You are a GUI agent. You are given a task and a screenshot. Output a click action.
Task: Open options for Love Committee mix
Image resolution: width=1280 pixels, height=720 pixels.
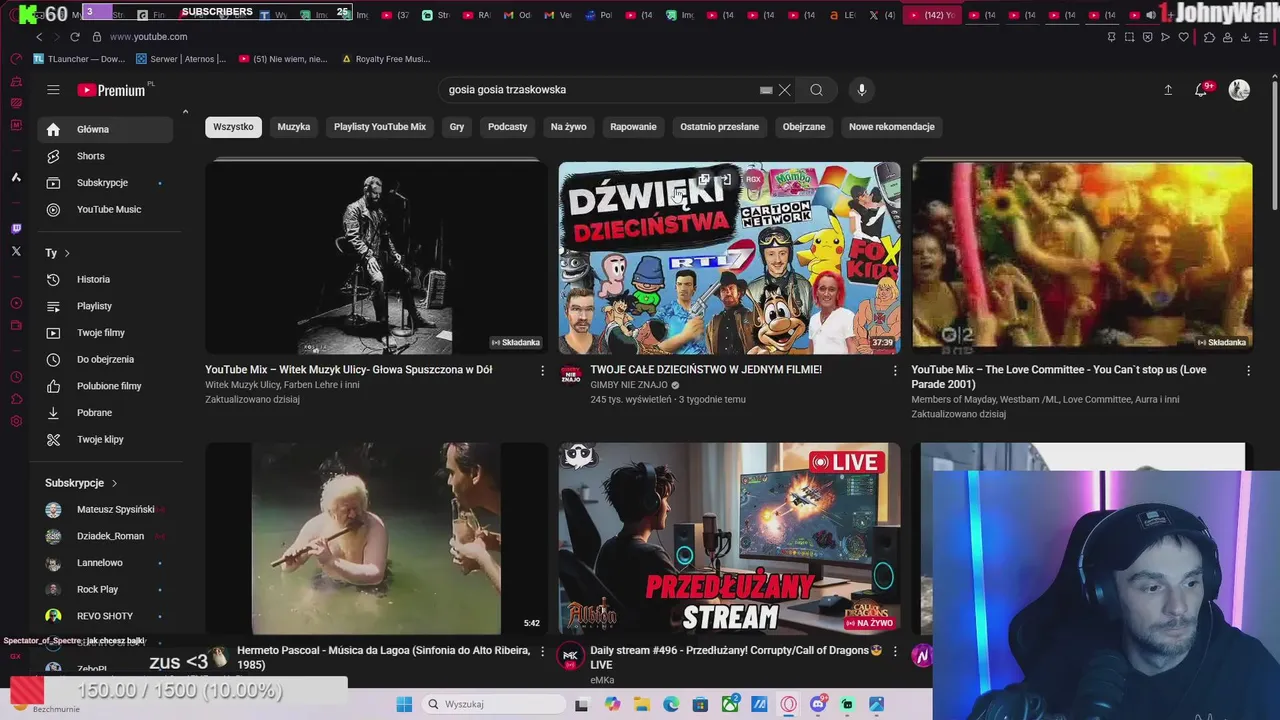pyautogui.click(x=1248, y=371)
